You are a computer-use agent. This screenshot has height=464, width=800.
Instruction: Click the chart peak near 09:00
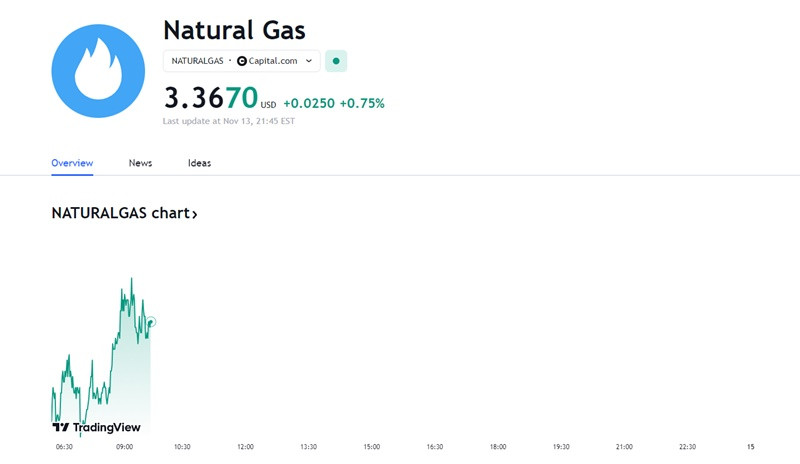pos(132,280)
